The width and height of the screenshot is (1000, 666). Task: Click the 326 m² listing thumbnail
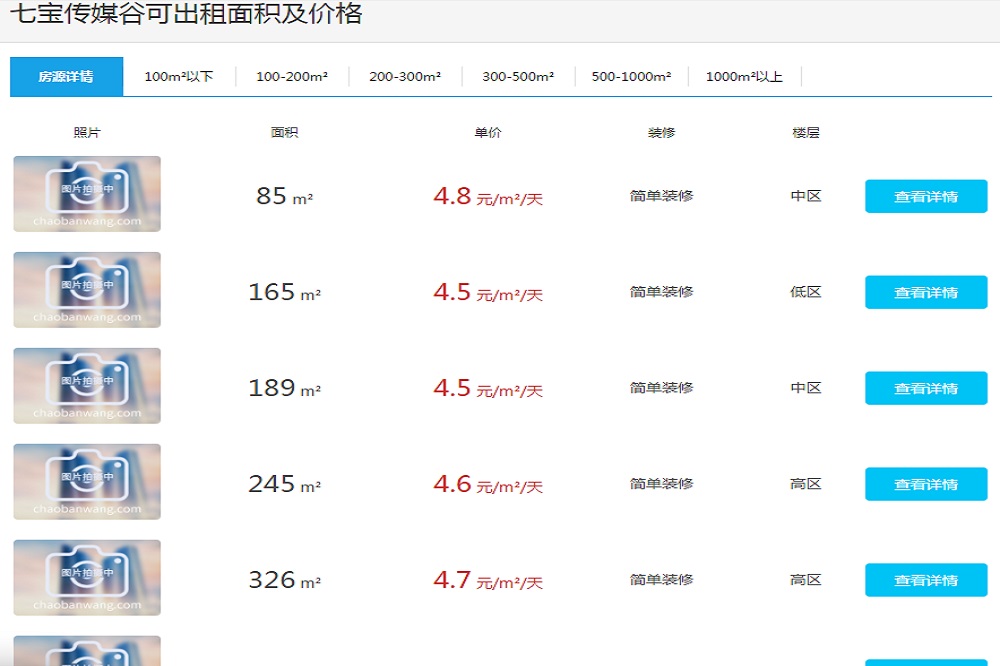click(x=87, y=578)
